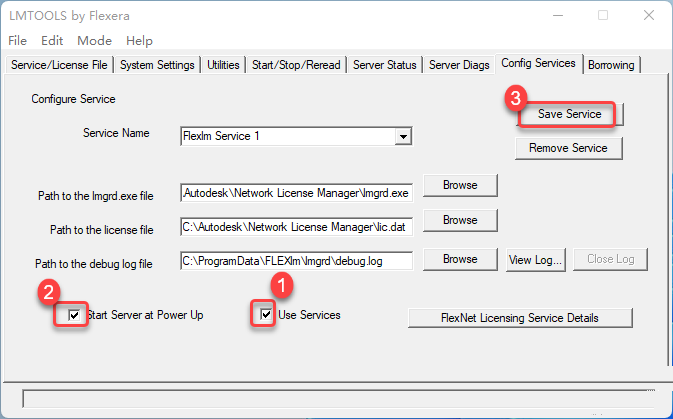Viewport: 673px width, 419px height.
Task: Toggle Start Server at Power Up checkbox
Action: [x=74, y=315]
